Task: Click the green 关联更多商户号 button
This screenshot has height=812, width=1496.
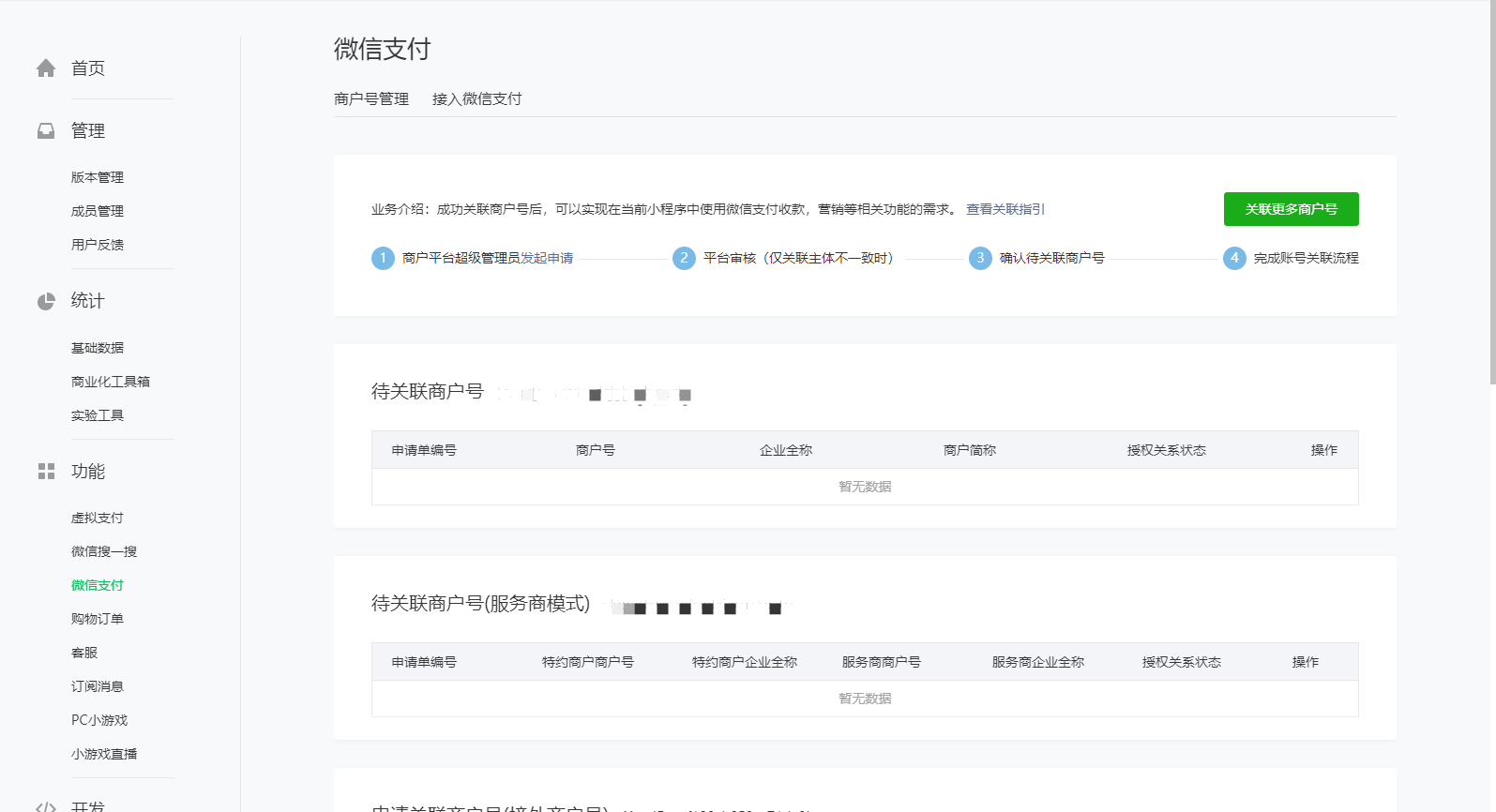Action: tap(1292, 209)
